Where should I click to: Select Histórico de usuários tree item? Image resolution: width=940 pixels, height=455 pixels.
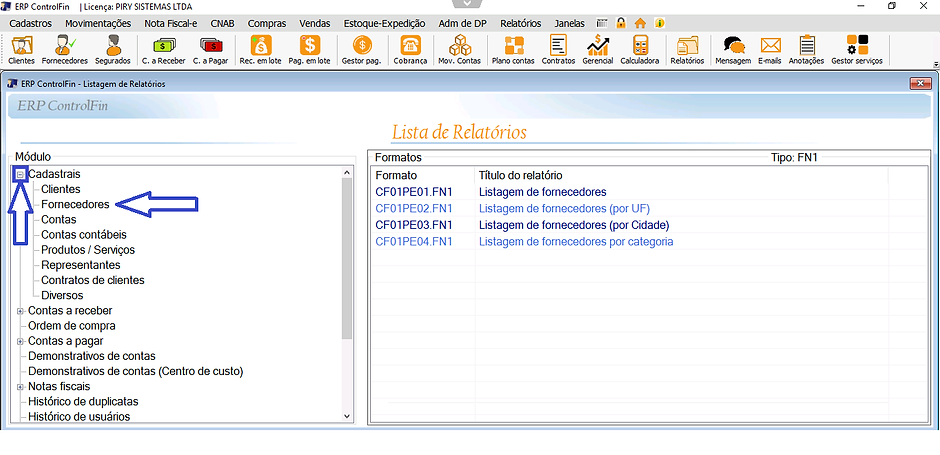tap(79, 417)
